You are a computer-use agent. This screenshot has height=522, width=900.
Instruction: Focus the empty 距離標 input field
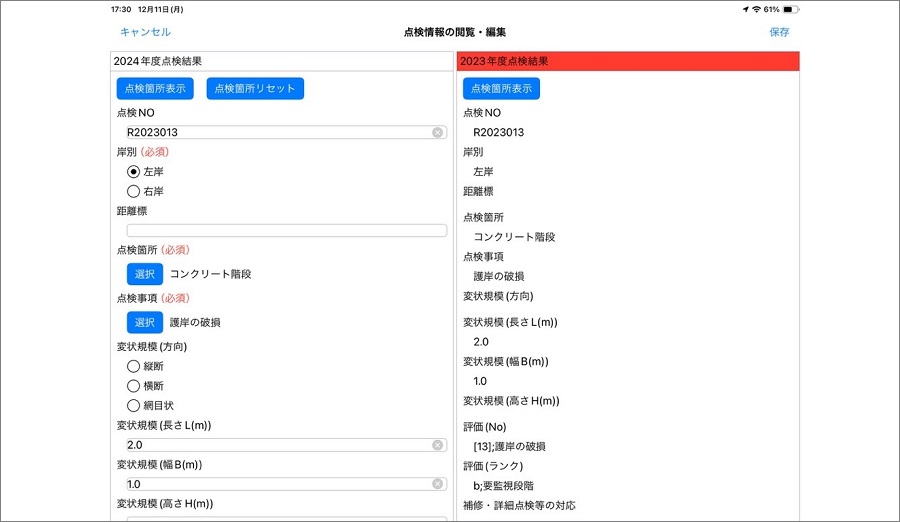[286, 230]
